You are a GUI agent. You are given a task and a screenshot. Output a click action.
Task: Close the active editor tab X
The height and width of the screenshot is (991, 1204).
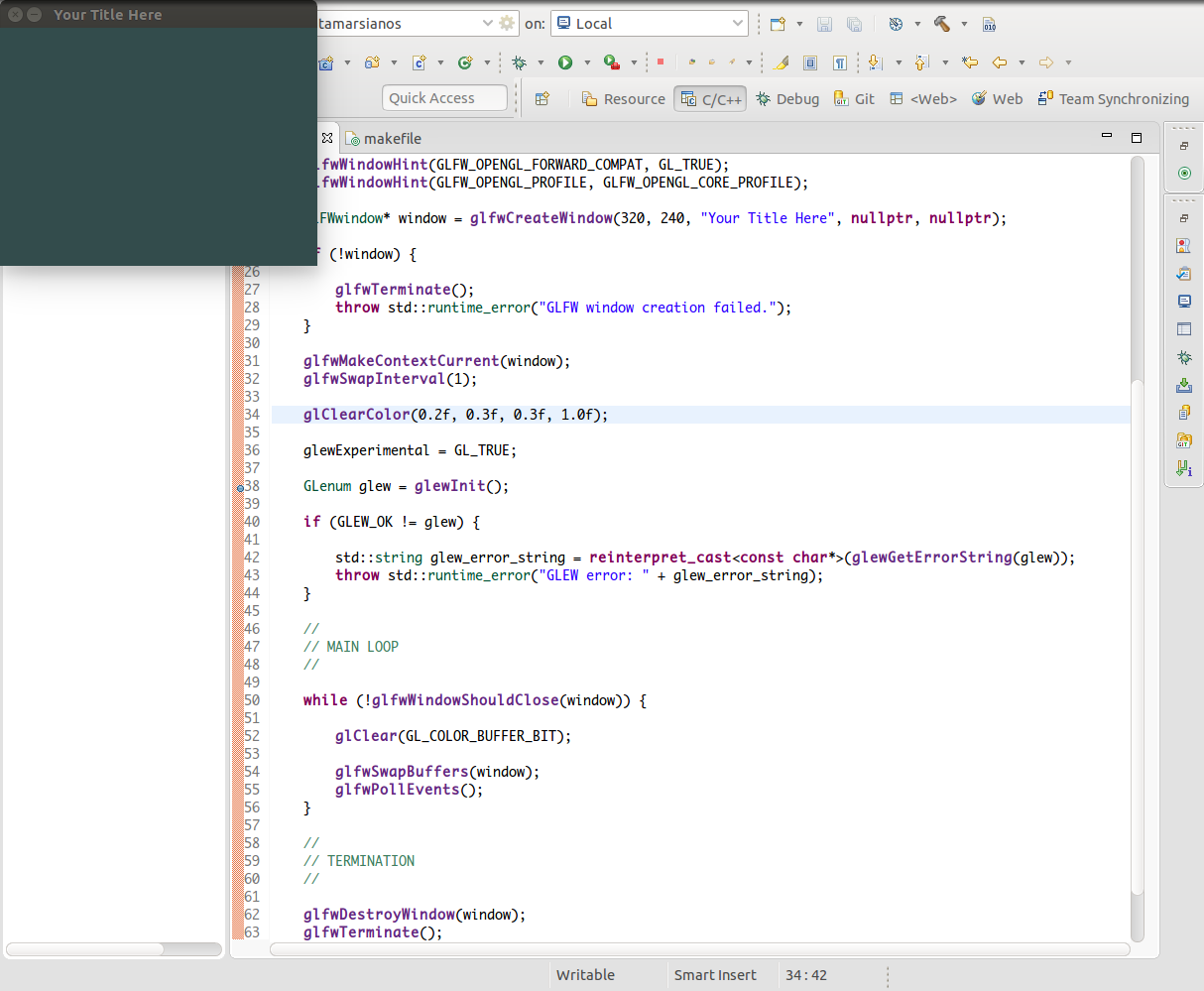click(x=327, y=138)
